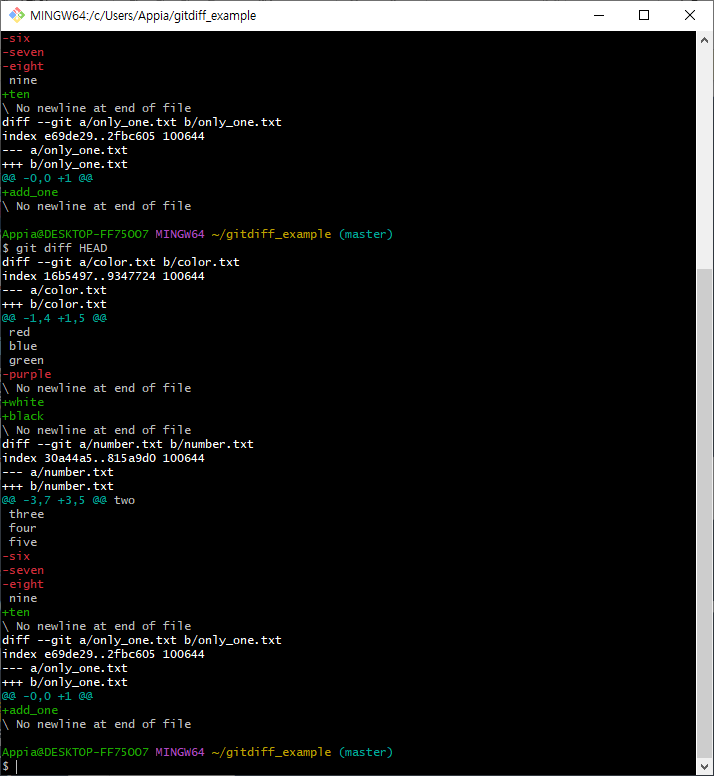Click 'diff --git a/number.txt b/number.txt' line
The height and width of the screenshot is (776, 714).
tap(128, 444)
